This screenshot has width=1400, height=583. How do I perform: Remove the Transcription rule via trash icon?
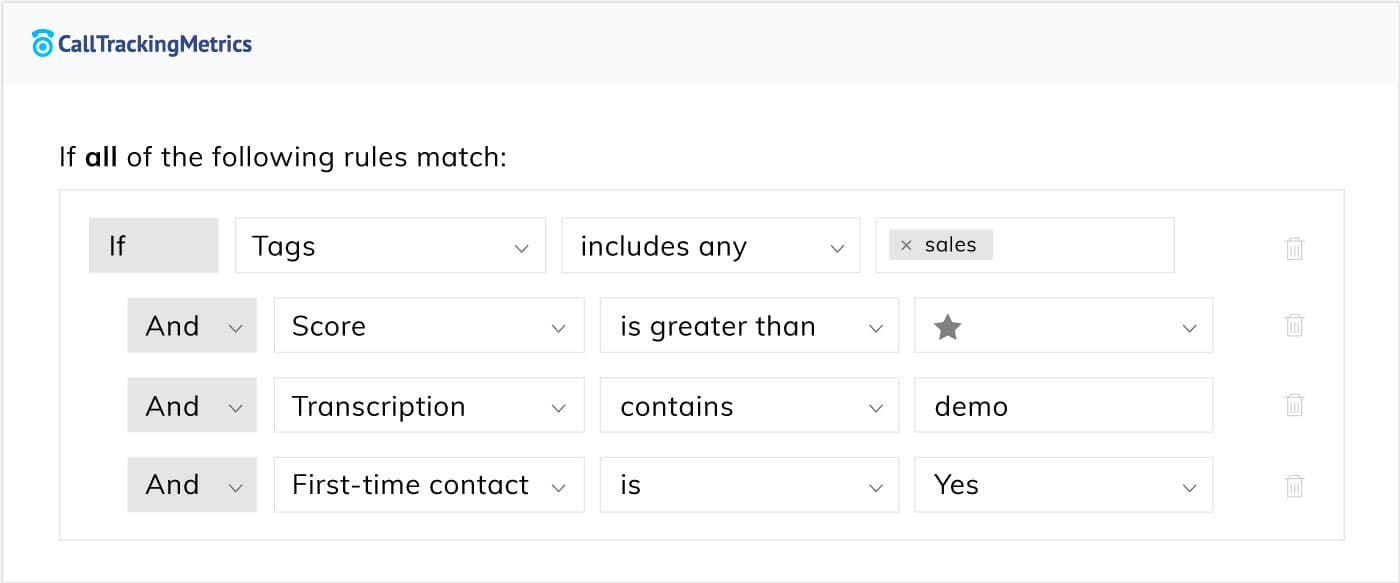point(1294,405)
